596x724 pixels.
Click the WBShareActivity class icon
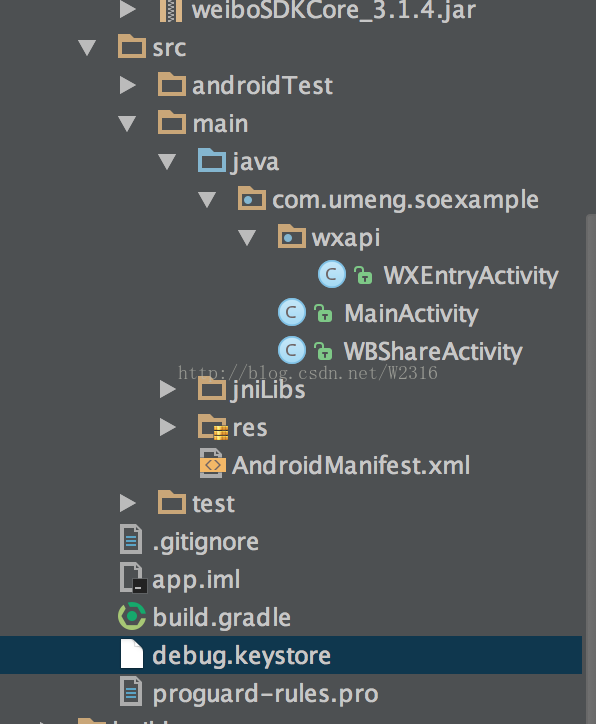pyautogui.click(x=292, y=350)
